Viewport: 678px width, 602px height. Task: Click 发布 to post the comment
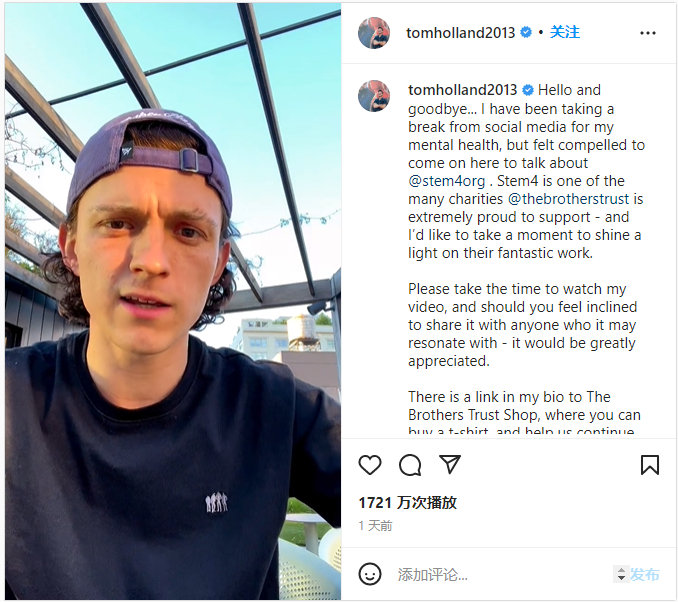click(644, 574)
